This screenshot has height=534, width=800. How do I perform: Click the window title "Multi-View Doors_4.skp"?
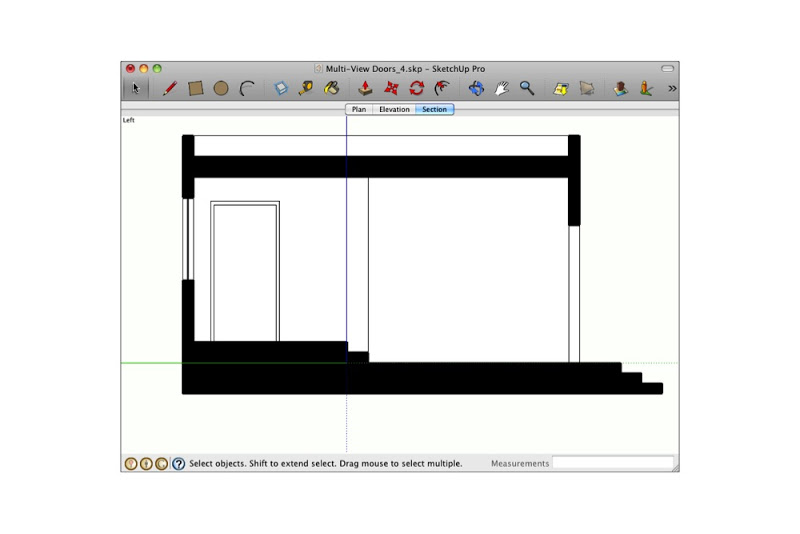(374, 69)
